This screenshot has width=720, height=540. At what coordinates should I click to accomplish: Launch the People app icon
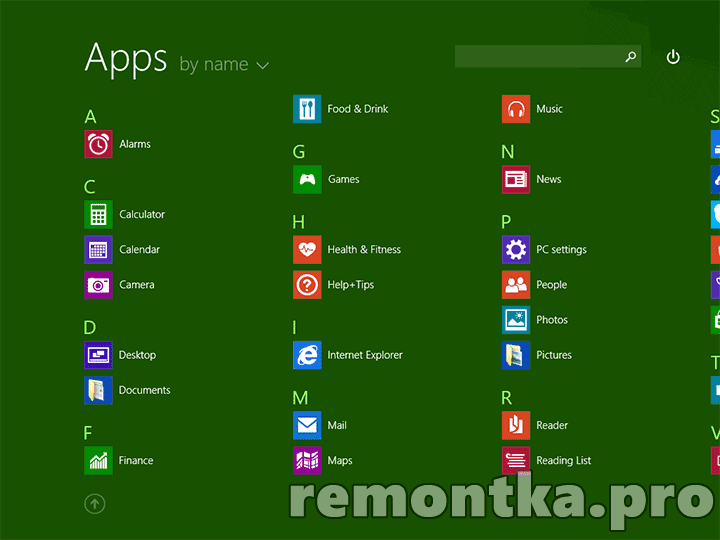516,285
